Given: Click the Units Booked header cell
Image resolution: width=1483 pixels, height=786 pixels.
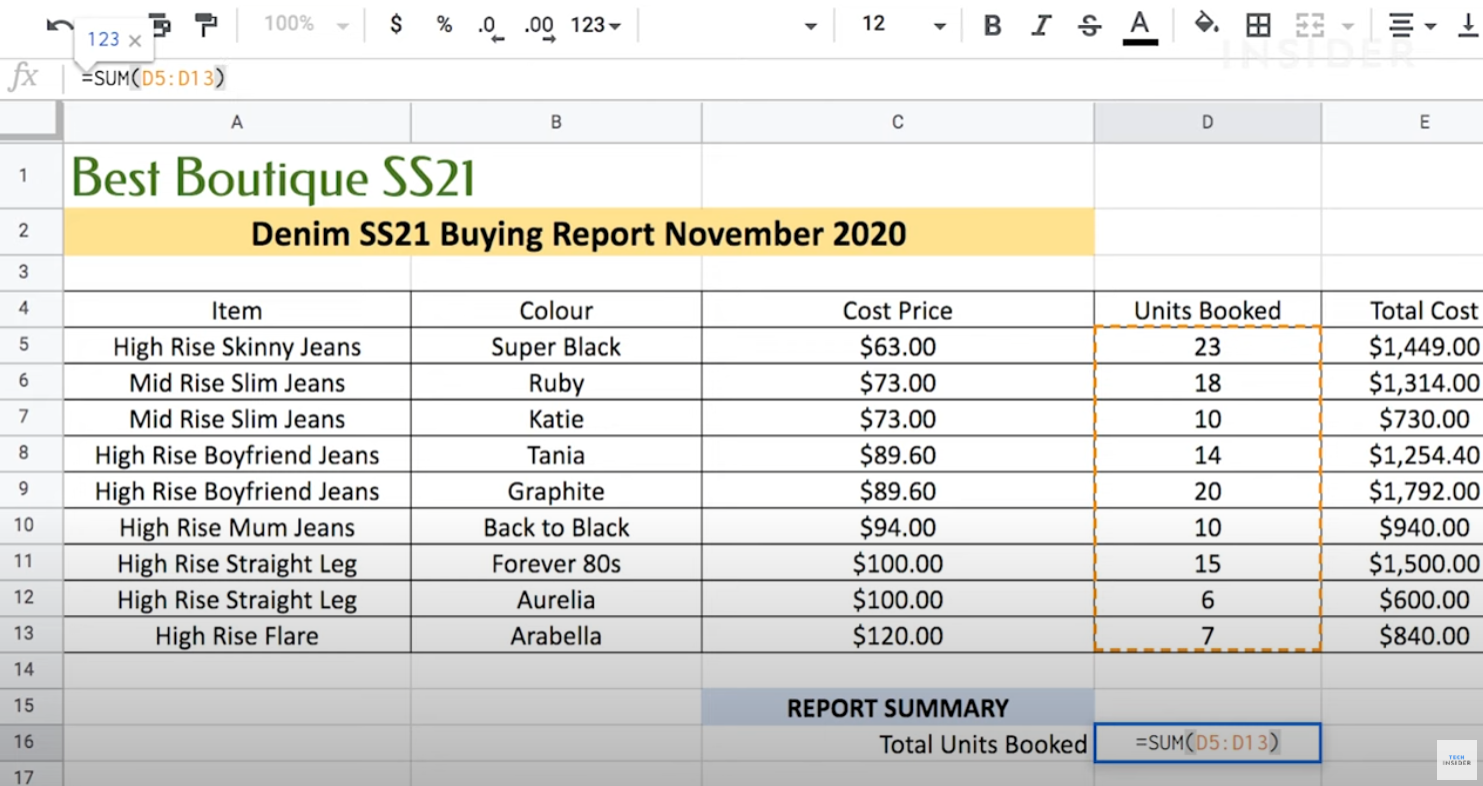Looking at the screenshot, I should (x=1208, y=310).
